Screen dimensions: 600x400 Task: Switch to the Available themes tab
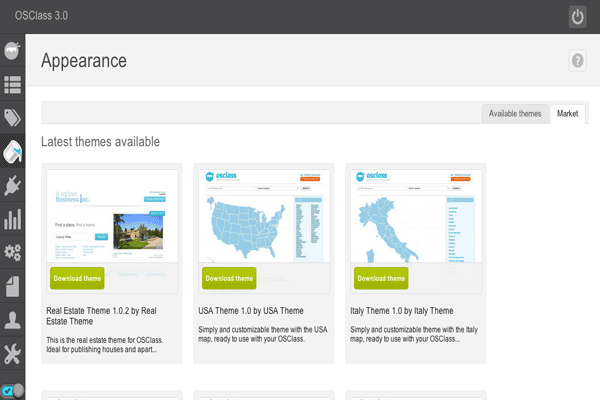pyautogui.click(x=515, y=113)
